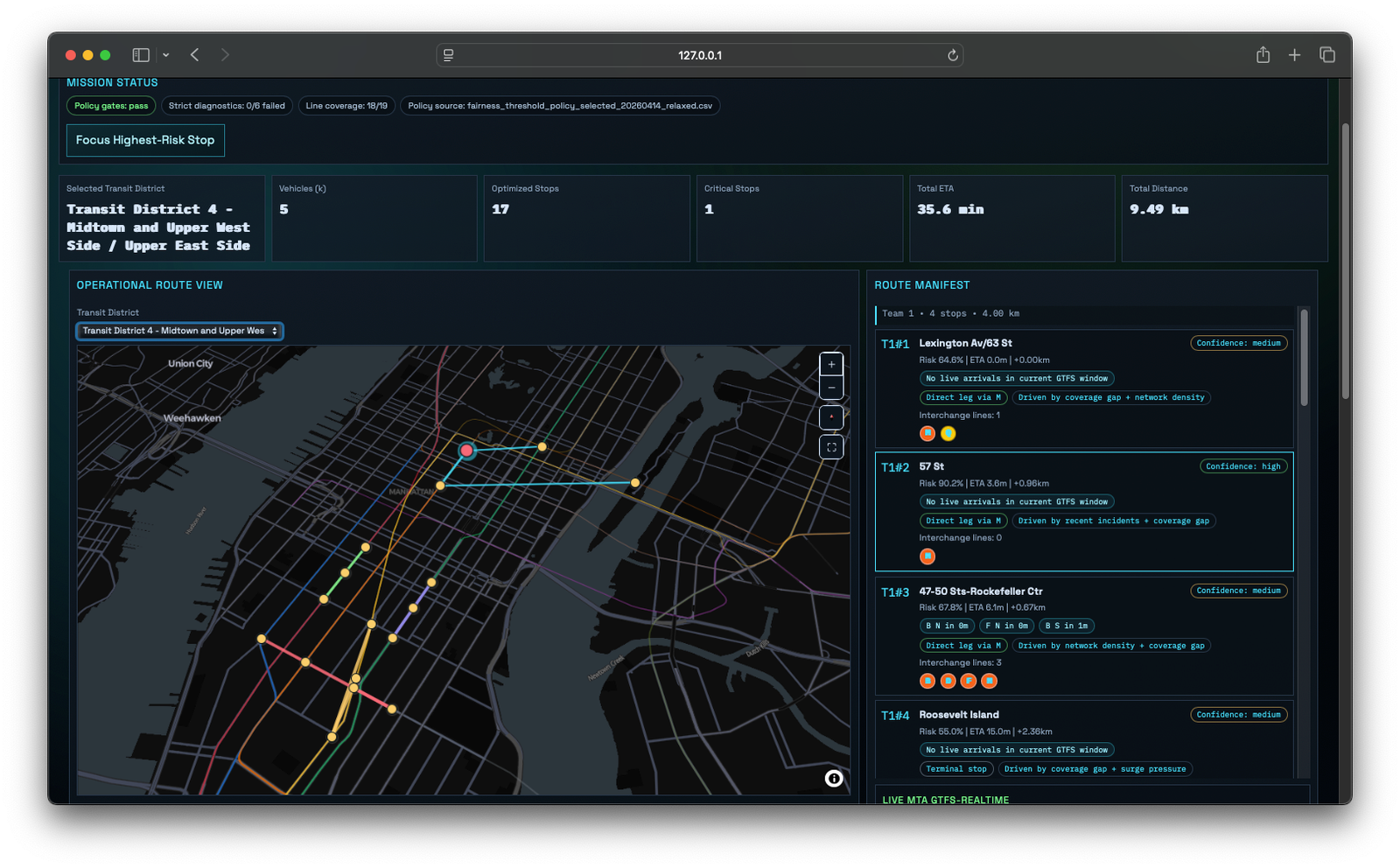The width and height of the screenshot is (1400, 868).
Task: Click the B S in 1m arrival chip
Action: click(1066, 626)
